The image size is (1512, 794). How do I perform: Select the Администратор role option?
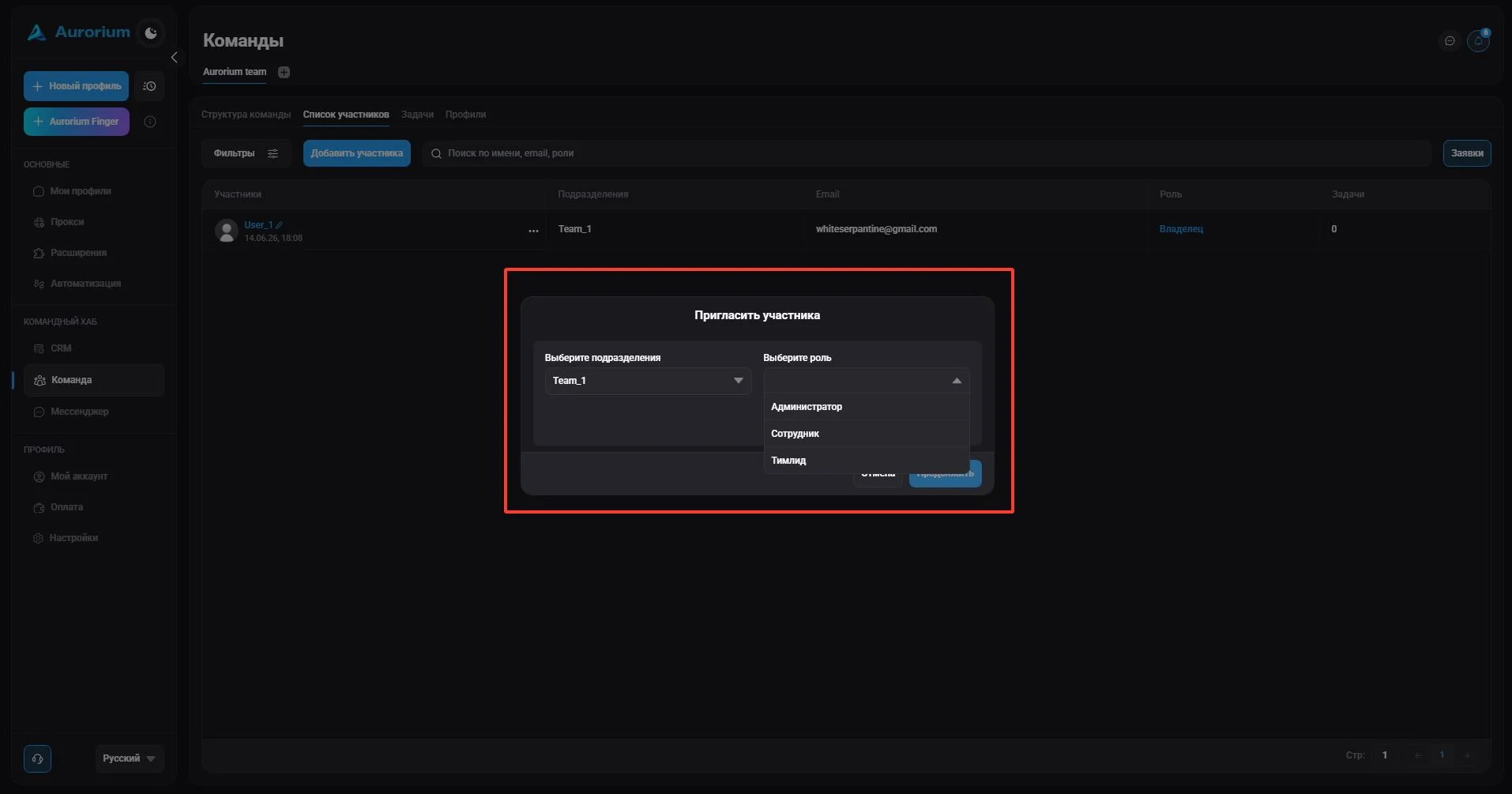[x=867, y=407]
